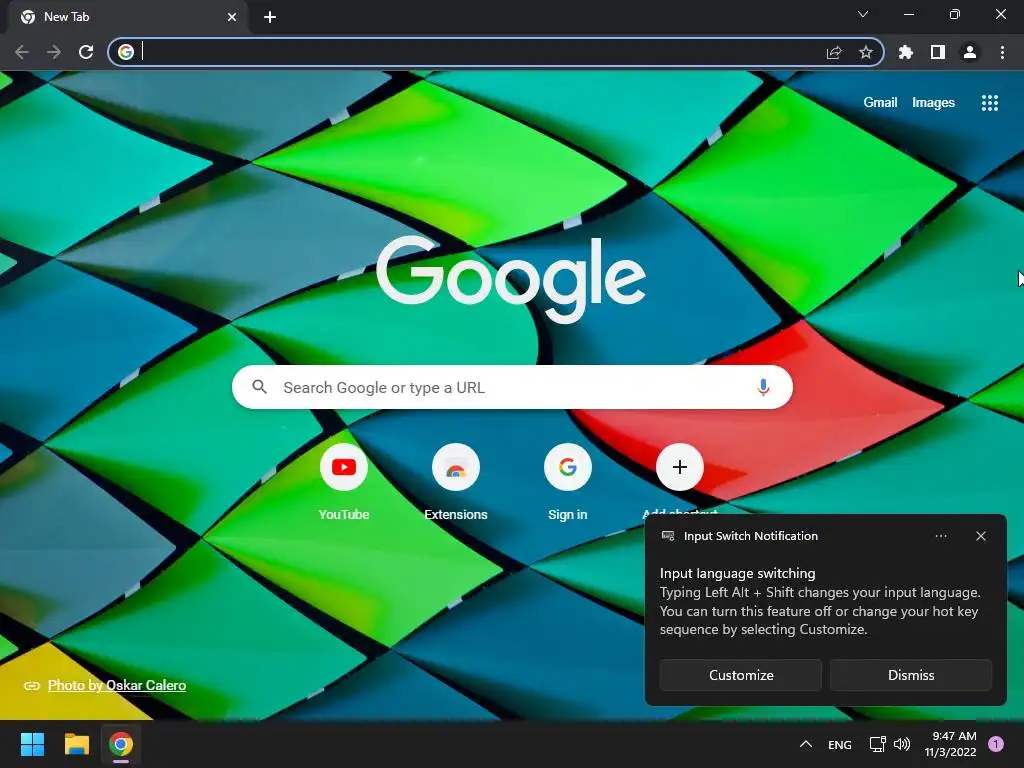Show hidden system tray icons

click(805, 744)
